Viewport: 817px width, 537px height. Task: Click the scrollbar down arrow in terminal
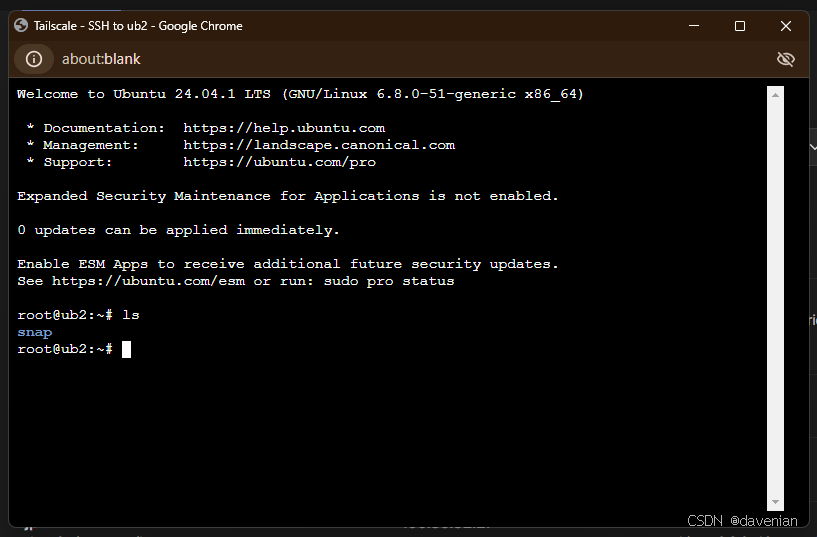click(775, 502)
